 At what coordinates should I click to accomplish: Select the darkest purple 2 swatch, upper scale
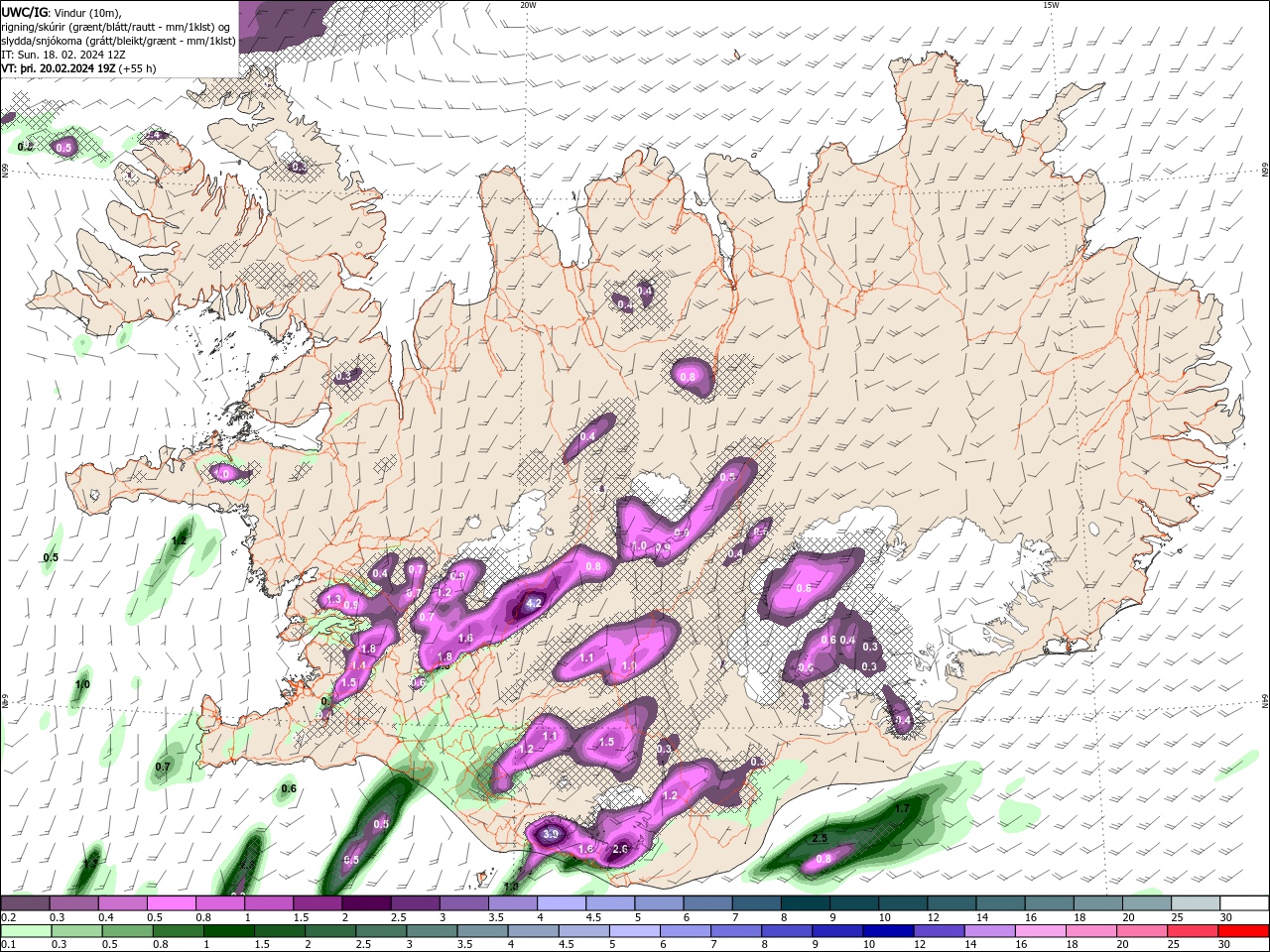coord(365,903)
